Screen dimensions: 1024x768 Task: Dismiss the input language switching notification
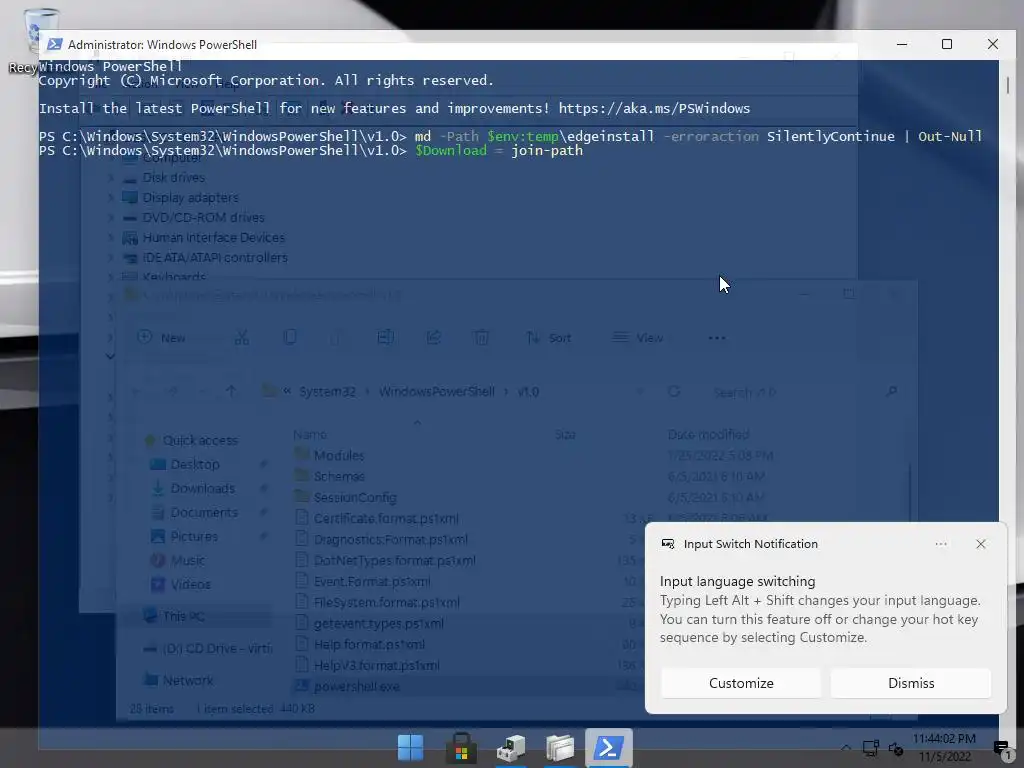click(911, 683)
